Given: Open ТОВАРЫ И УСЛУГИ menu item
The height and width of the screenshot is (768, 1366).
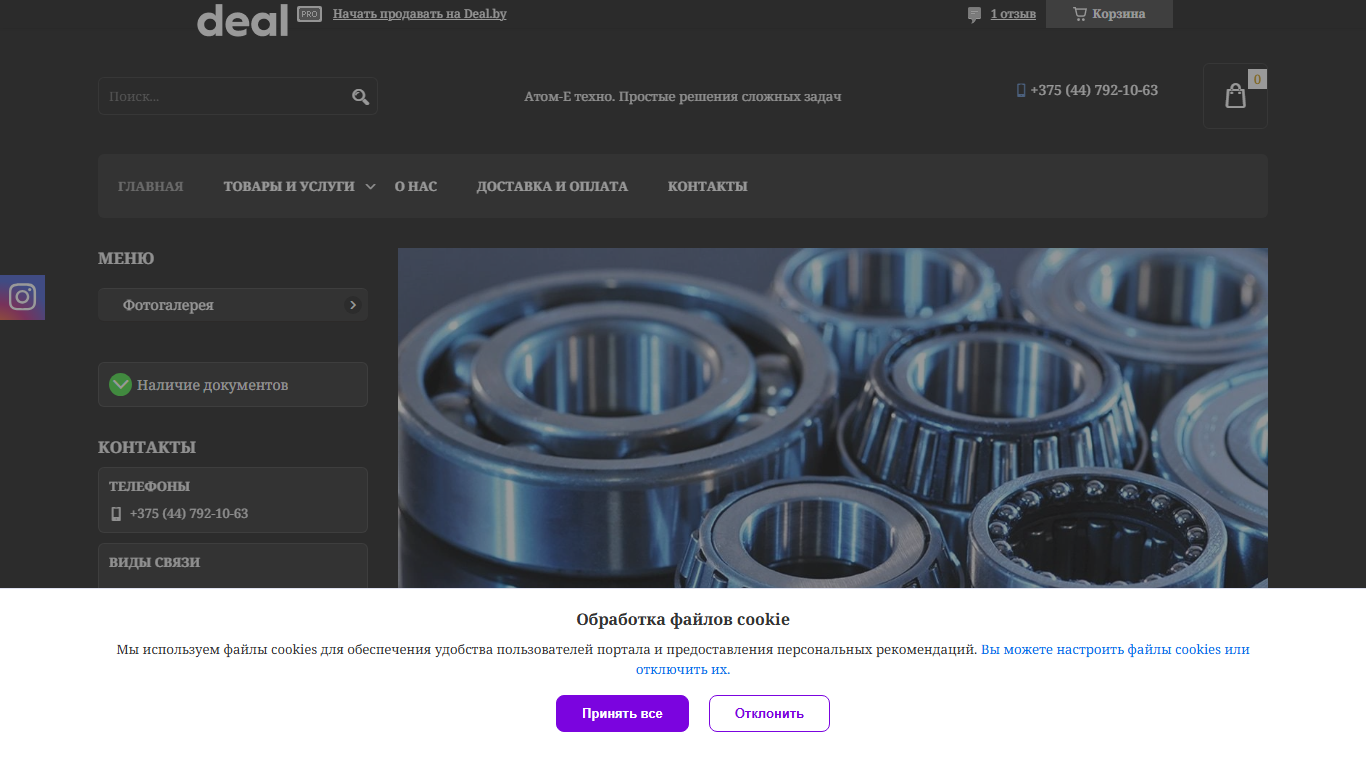Looking at the screenshot, I should 289,186.
